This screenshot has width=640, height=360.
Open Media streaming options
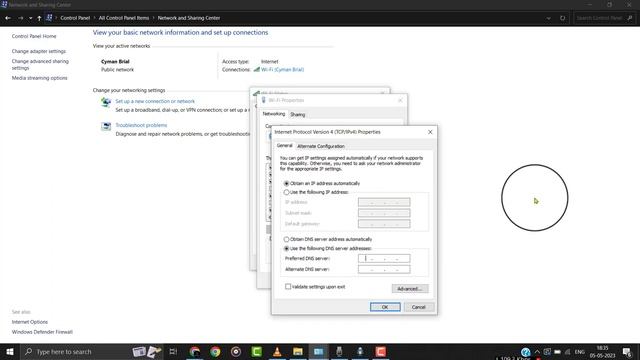[39, 78]
